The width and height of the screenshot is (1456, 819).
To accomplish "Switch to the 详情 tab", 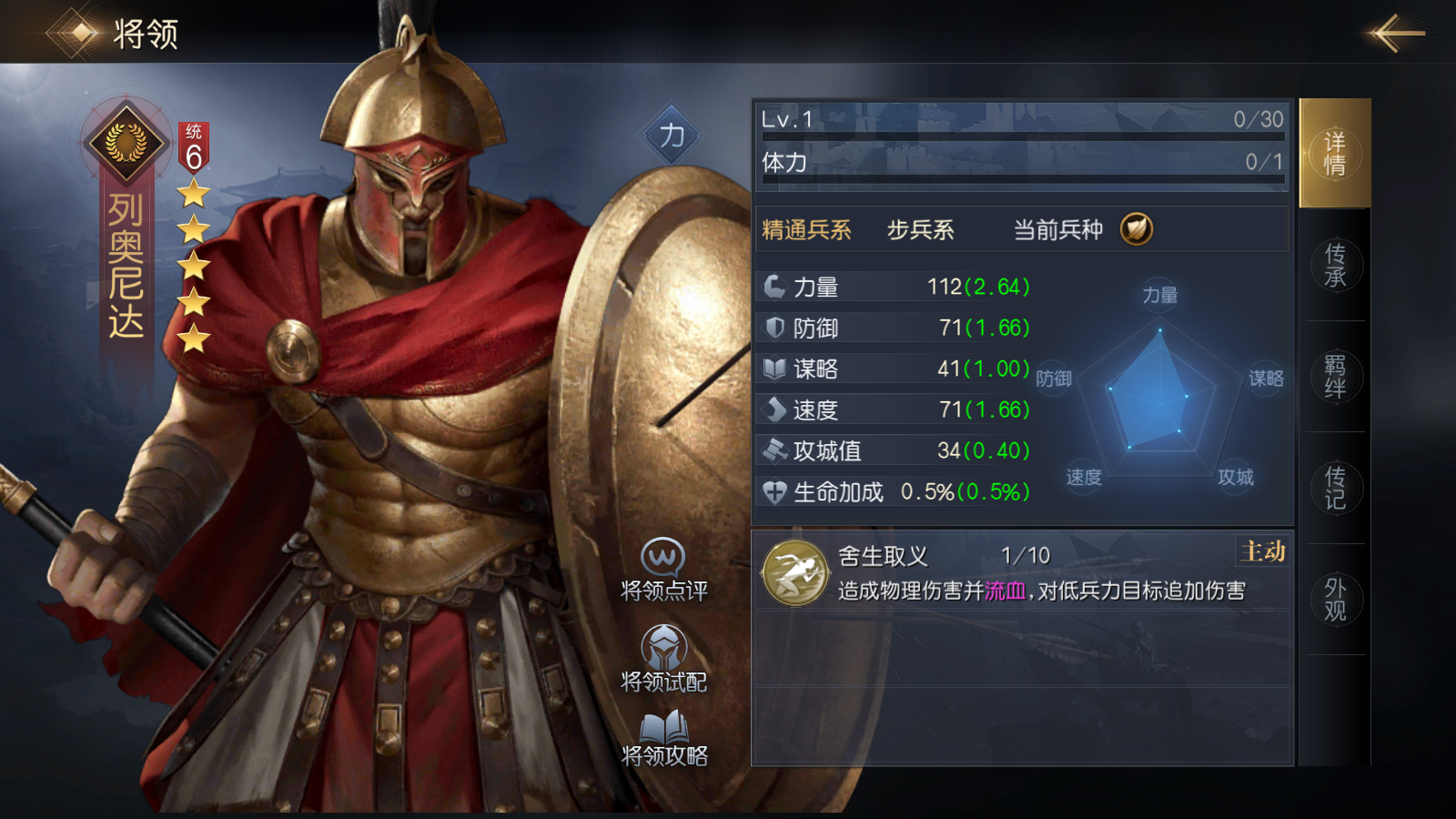I will click(1335, 153).
